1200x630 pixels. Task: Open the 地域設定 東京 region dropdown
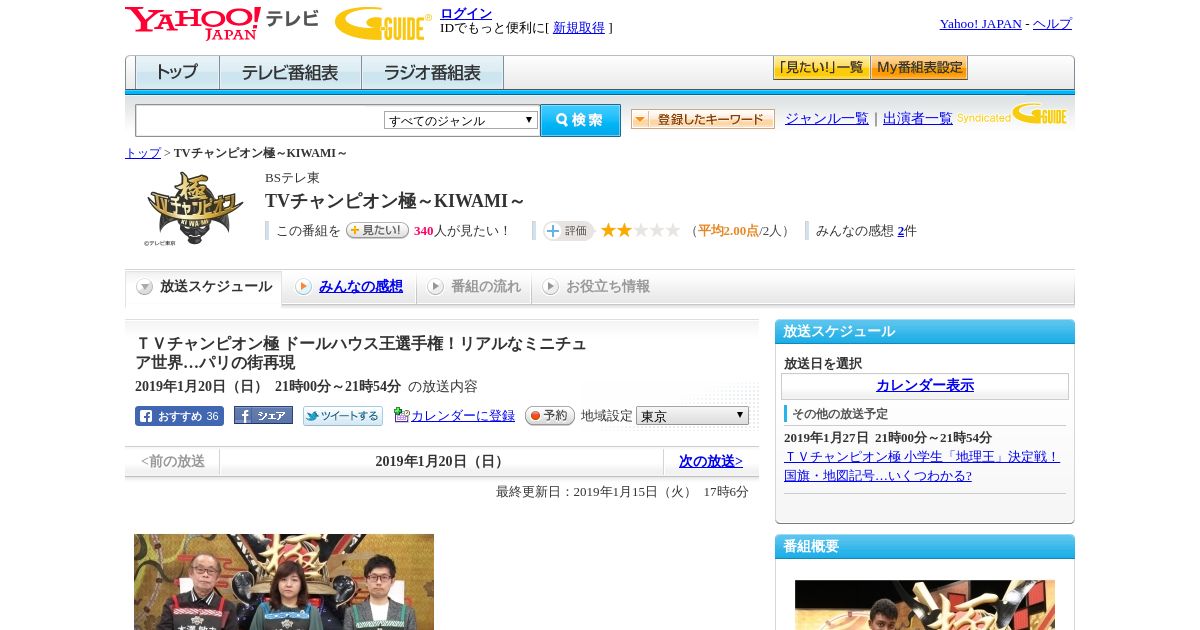(x=692, y=415)
